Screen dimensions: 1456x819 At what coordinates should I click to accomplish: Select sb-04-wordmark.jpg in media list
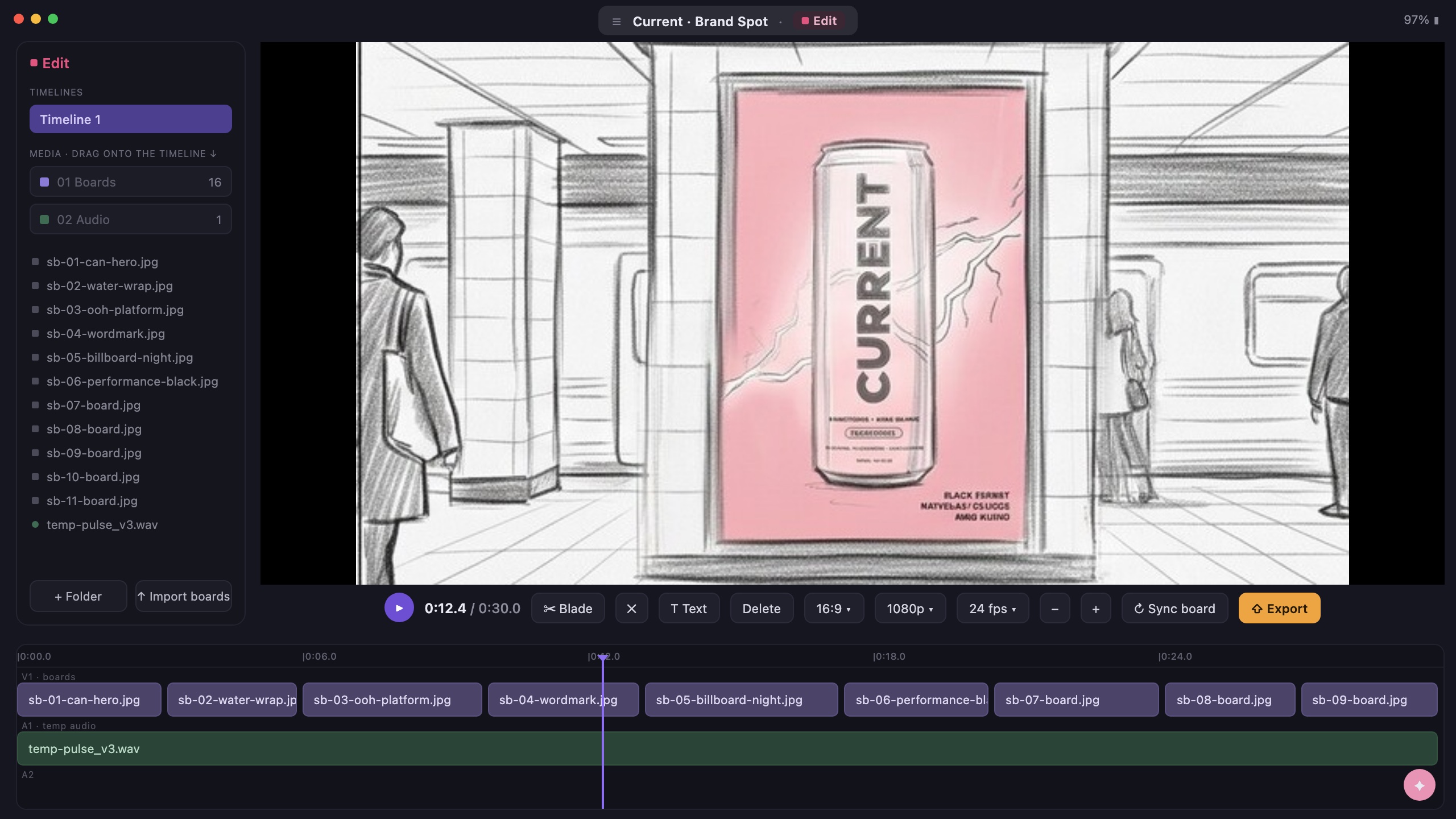click(x=131, y=333)
